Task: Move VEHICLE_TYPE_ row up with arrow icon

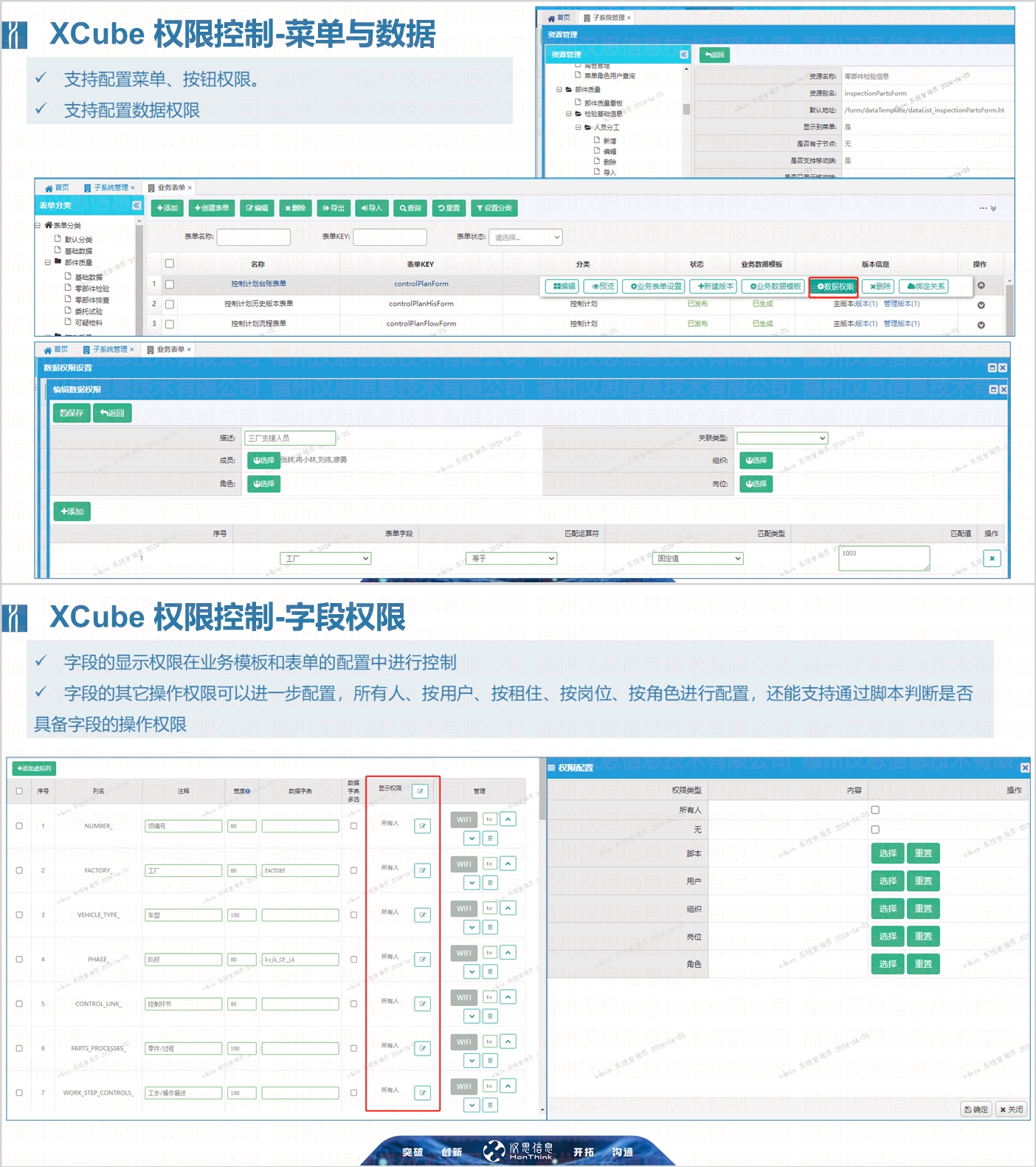Action: 508,908
